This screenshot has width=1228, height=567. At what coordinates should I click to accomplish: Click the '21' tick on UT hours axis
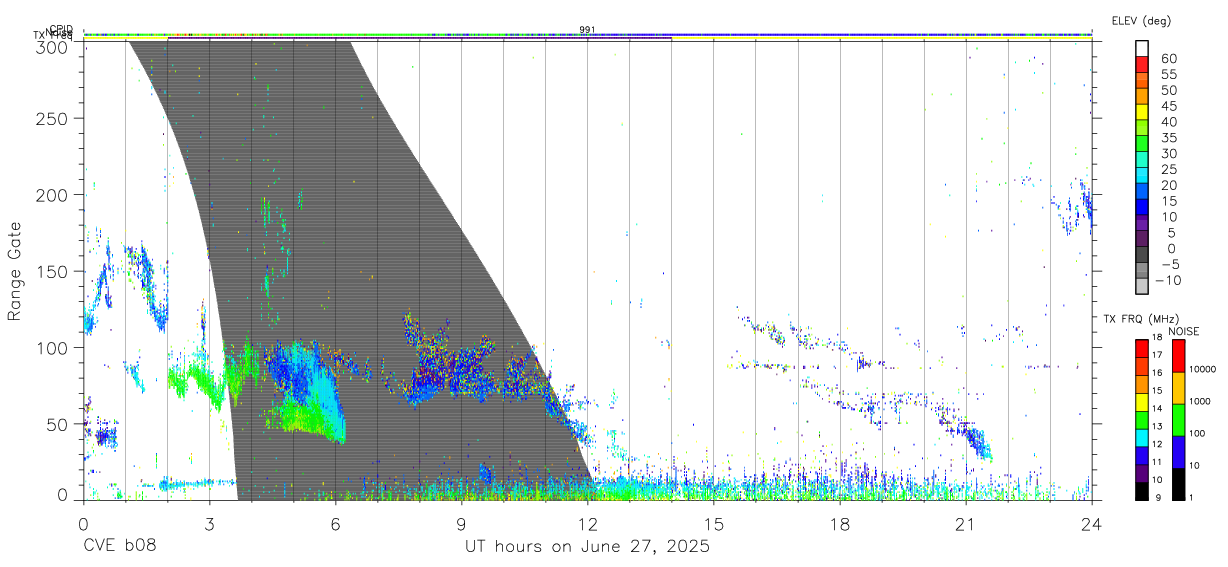[x=965, y=523]
